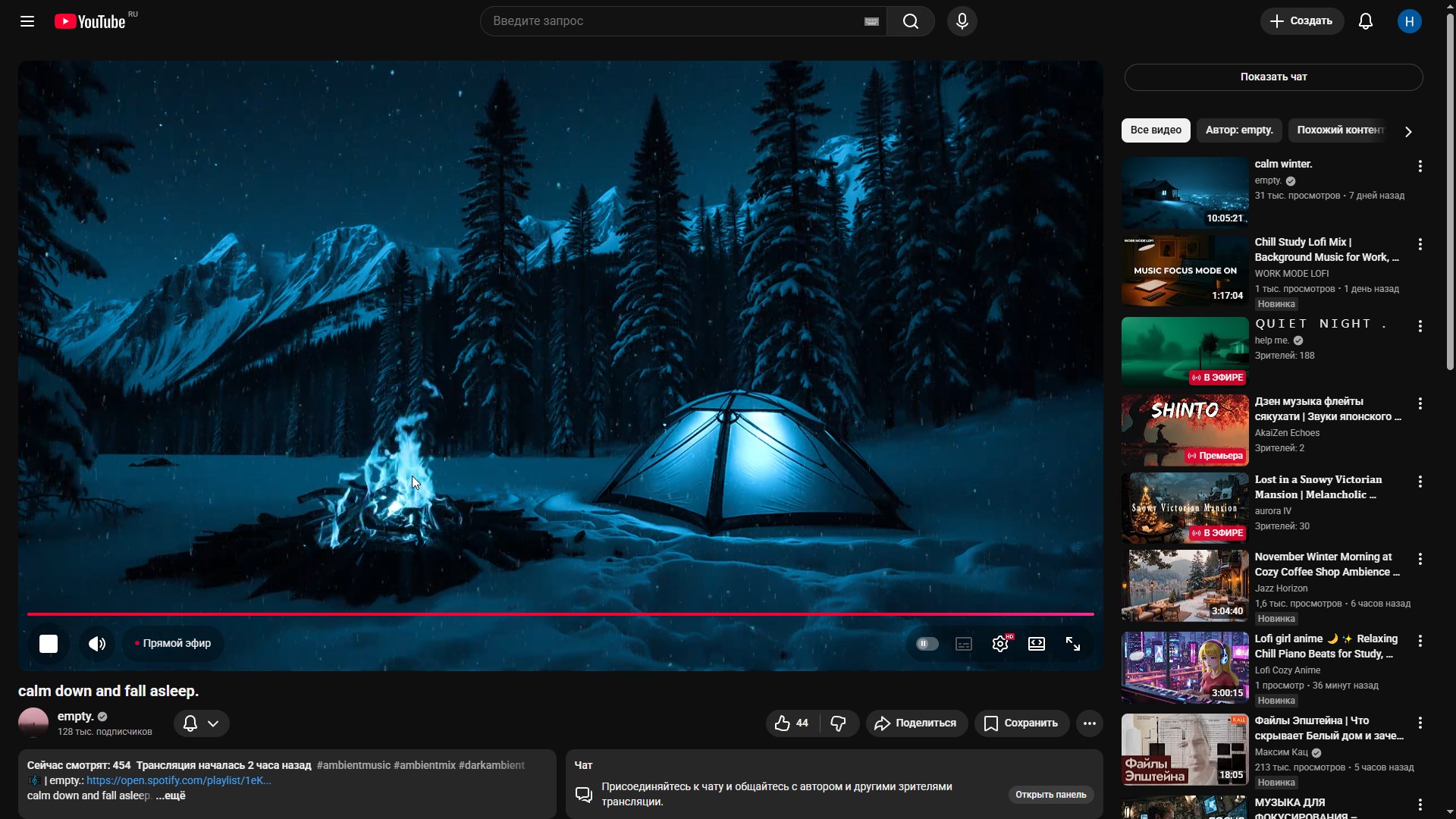1456x819 pixels.
Task: Select the 'Похожий контент' filter chip
Action: [x=1339, y=130]
